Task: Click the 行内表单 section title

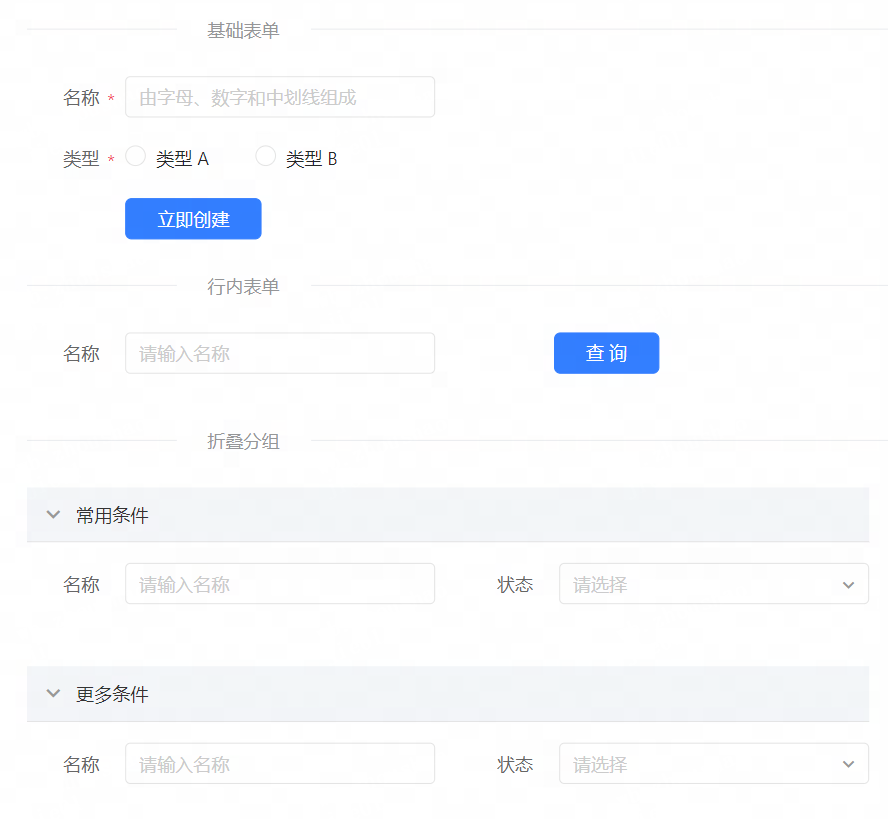Action: tap(242, 286)
